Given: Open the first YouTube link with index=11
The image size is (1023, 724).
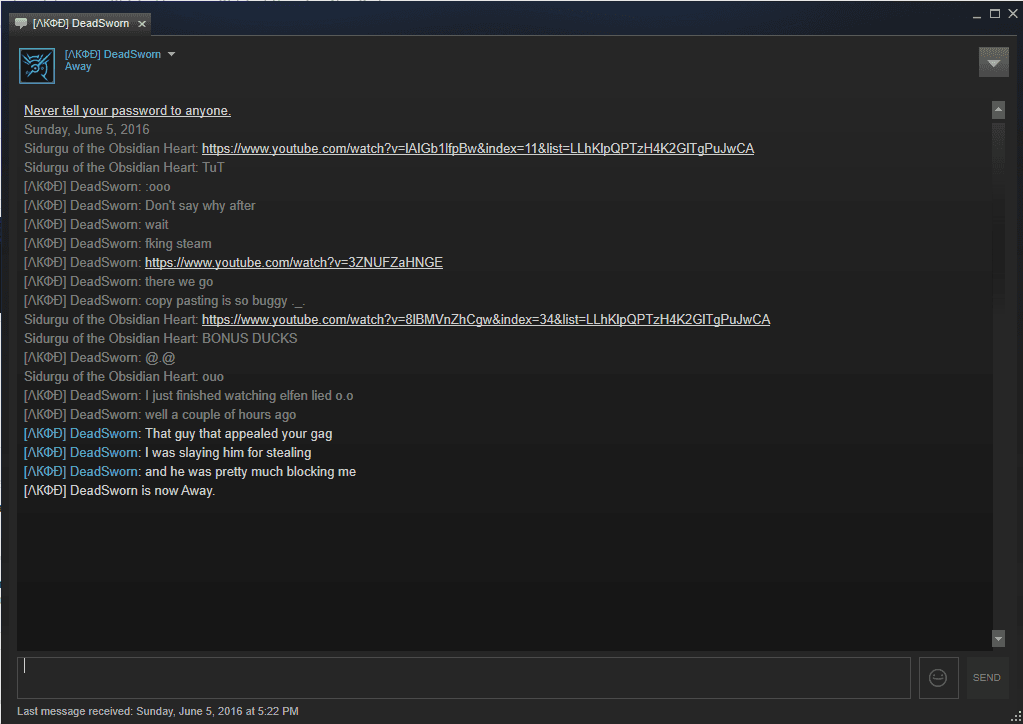Looking at the screenshot, I should click(x=478, y=149).
